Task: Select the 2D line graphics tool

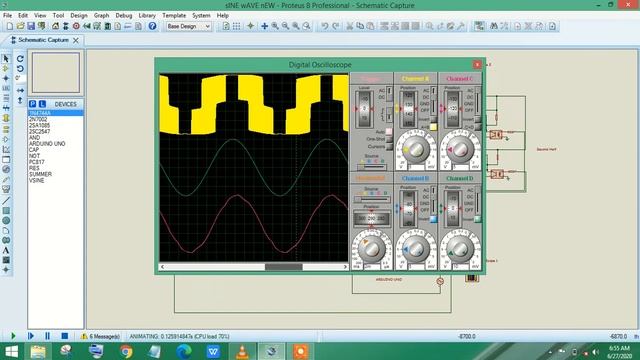Action: 6,200
